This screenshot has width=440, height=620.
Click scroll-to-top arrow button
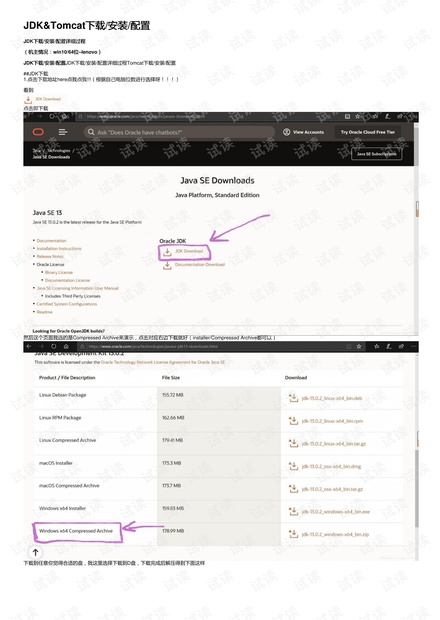pos(36,552)
